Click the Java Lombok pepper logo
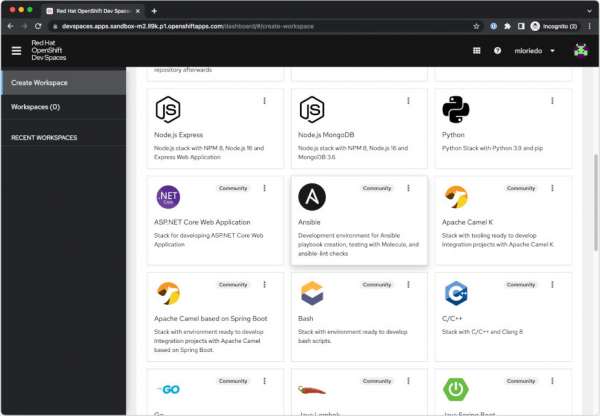600x416 pixels. [312, 390]
